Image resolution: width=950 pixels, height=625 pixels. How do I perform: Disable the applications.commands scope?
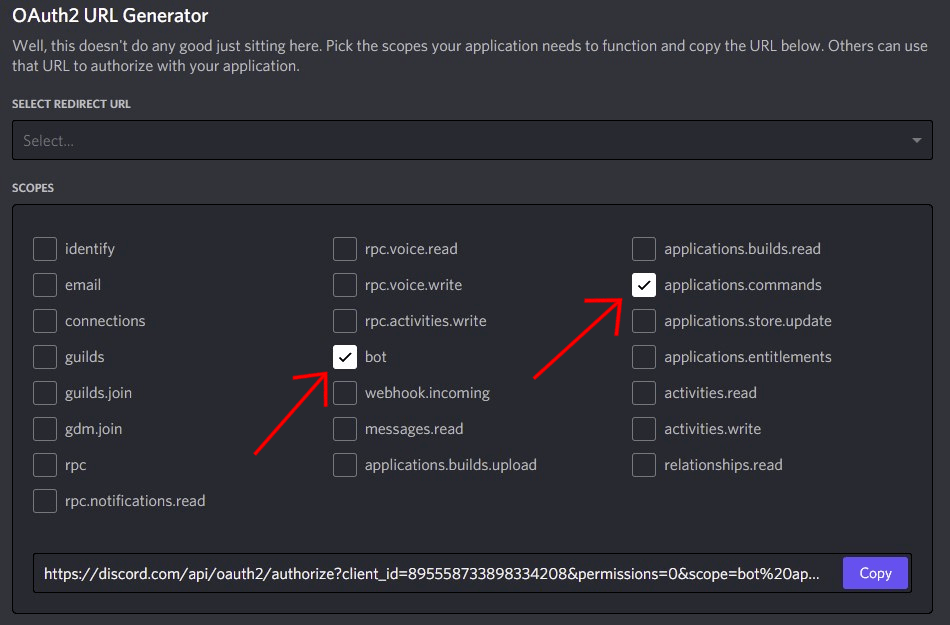pos(644,285)
